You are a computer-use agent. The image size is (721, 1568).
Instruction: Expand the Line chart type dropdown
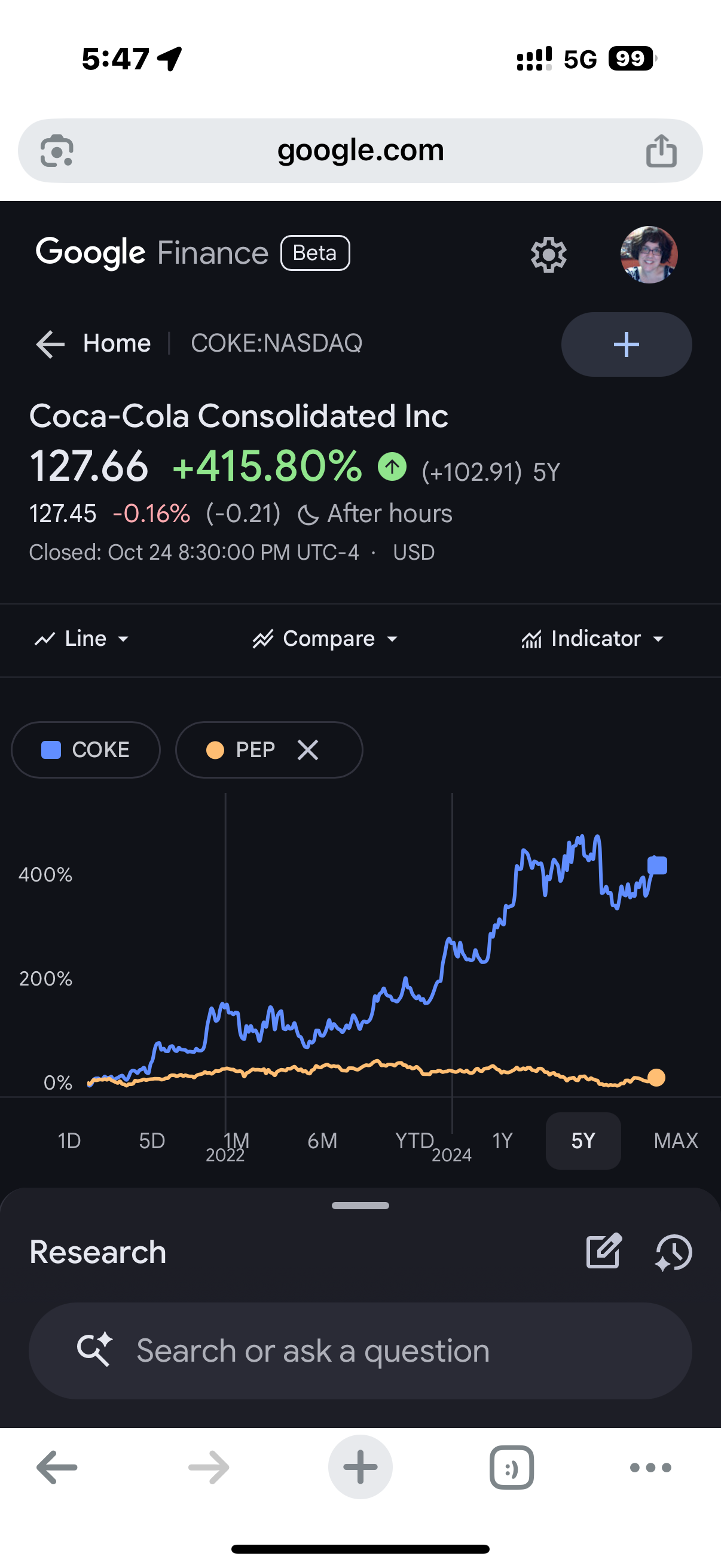[x=82, y=639]
